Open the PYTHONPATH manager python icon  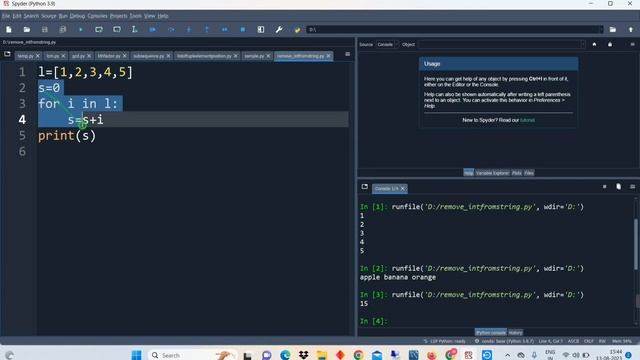coord(297,29)
